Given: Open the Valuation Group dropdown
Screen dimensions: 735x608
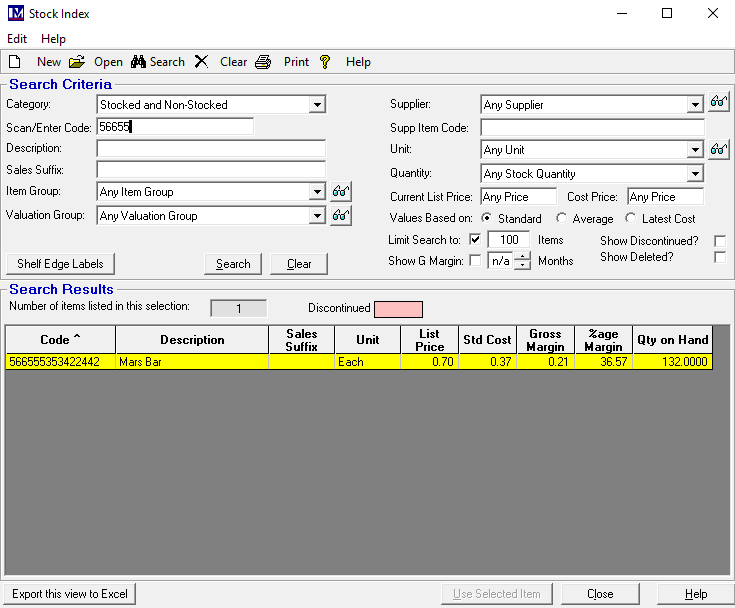Looking at the screenshot, I should 317,216.
